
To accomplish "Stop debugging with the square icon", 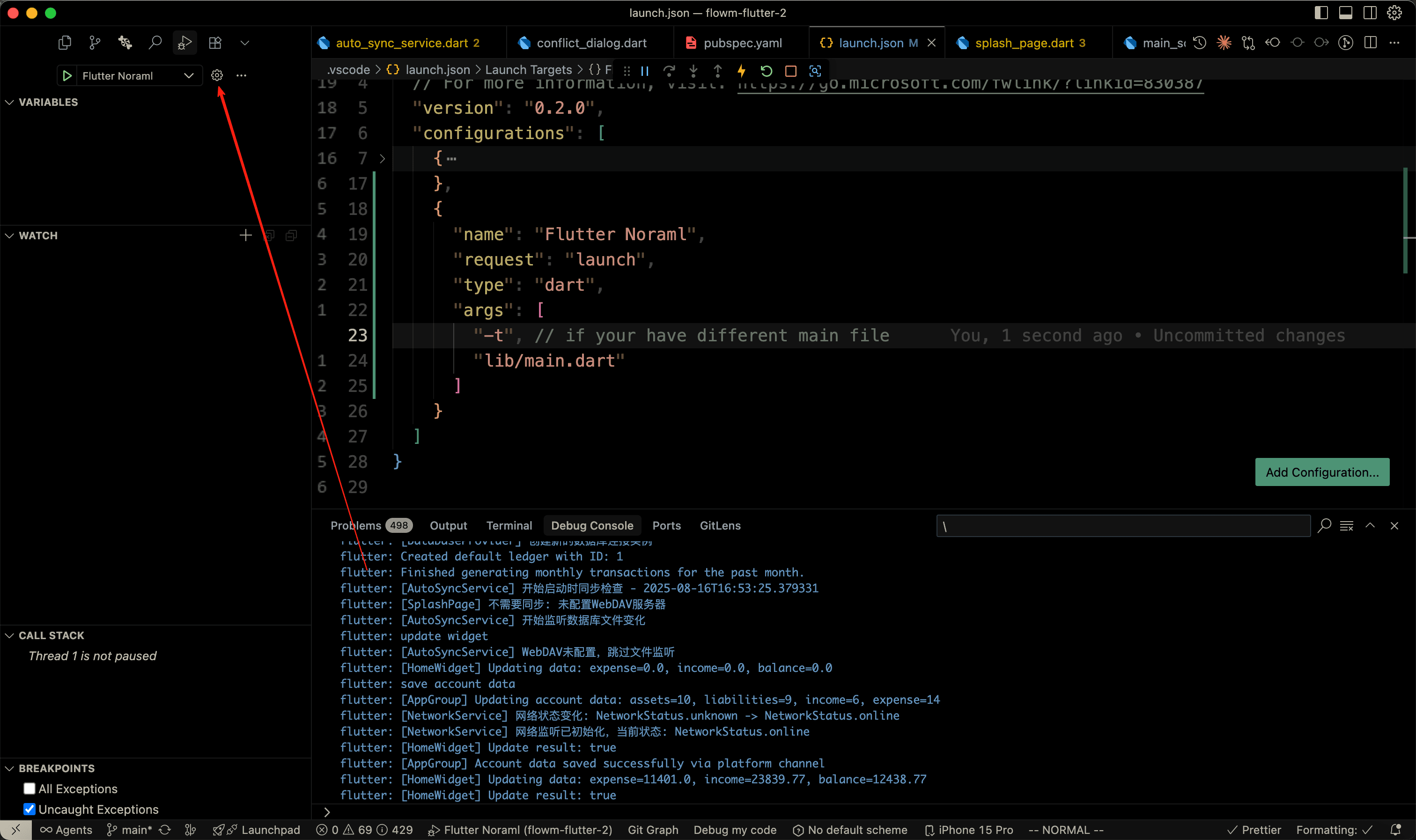I will (x=790, y=71).
